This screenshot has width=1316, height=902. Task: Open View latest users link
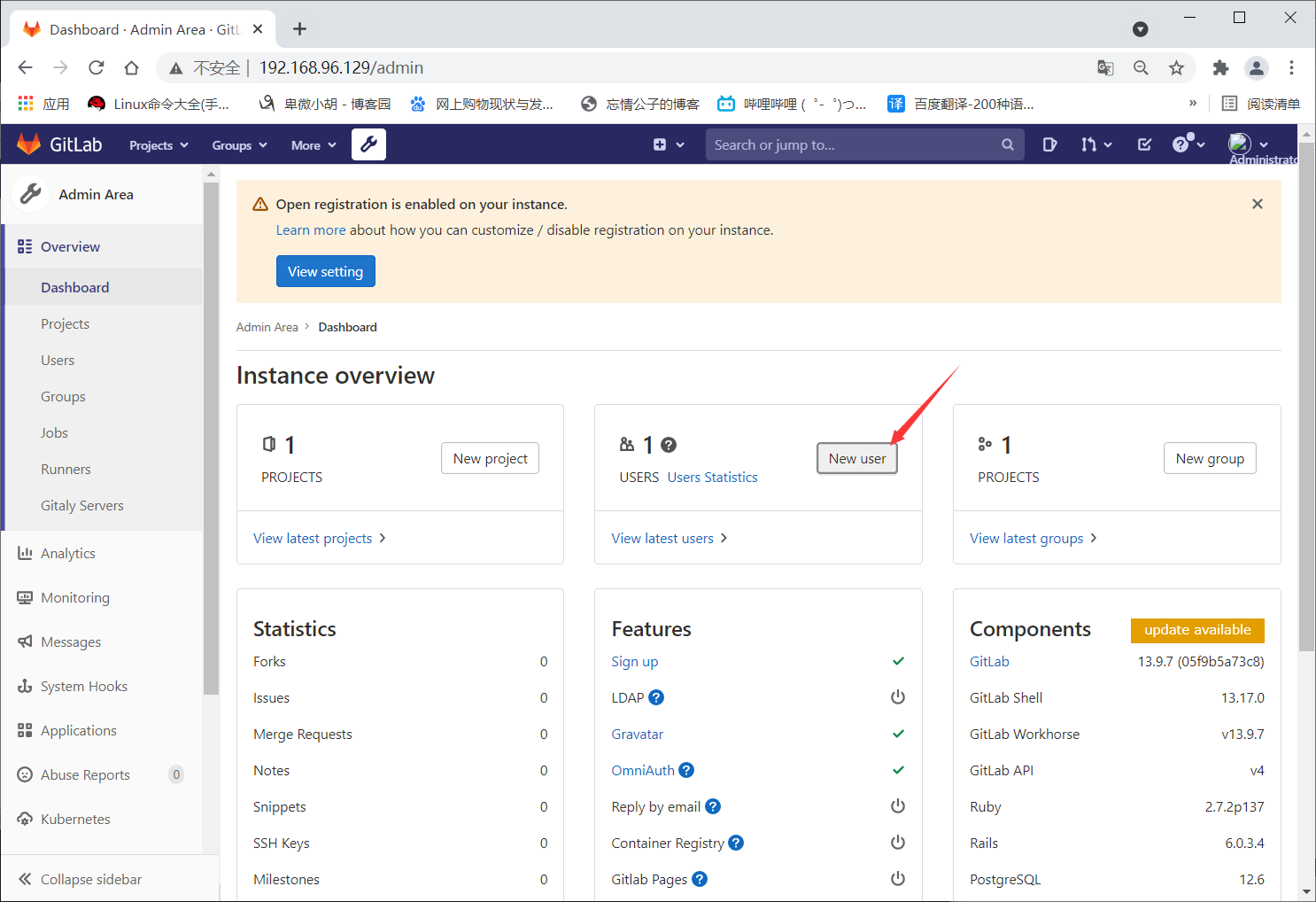pos(669,538)
